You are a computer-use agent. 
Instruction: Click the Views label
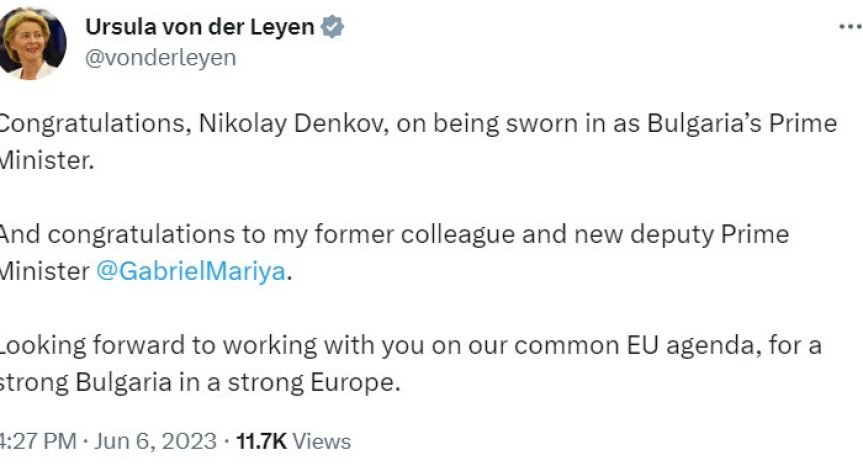tap(322, 440)
